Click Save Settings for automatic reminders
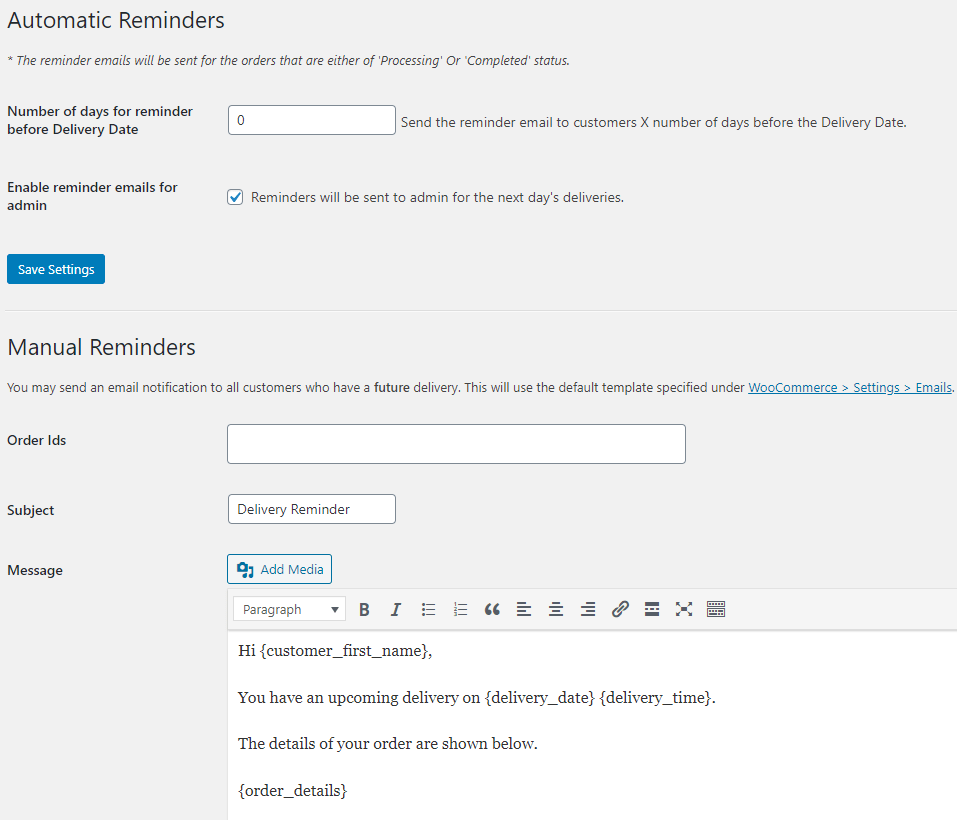Image resolution: width=957 pixels, height=820 pixels. tap(55, 268)
